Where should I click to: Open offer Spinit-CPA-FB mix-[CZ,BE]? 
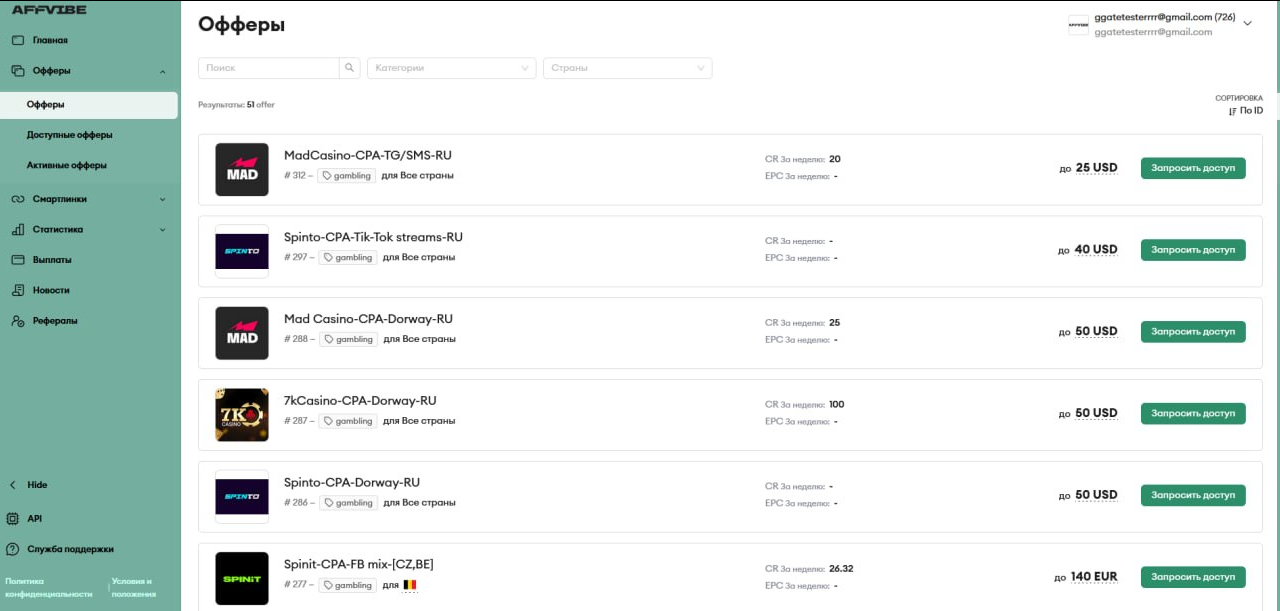[x=359, y=565]
